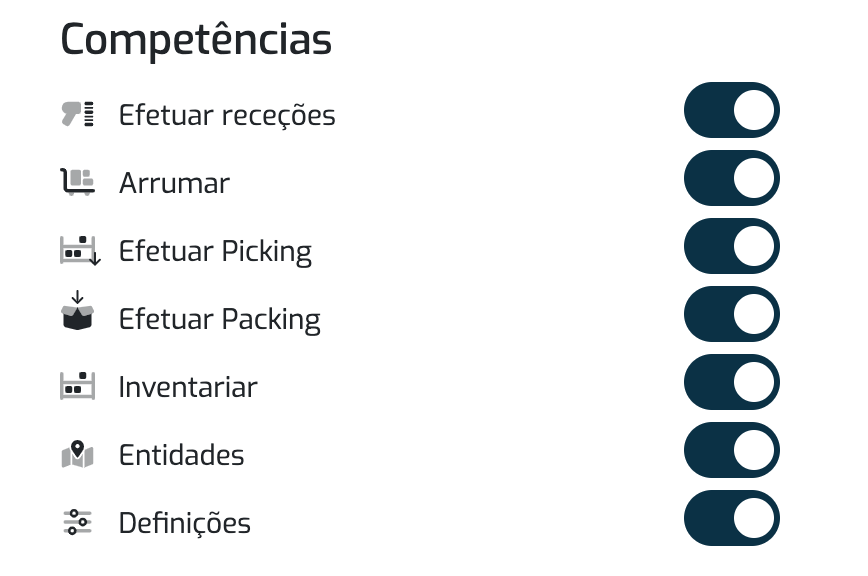Click the map pin Entidades icon
The height and width of the screenshot is (576, 868).
(78, 454)
